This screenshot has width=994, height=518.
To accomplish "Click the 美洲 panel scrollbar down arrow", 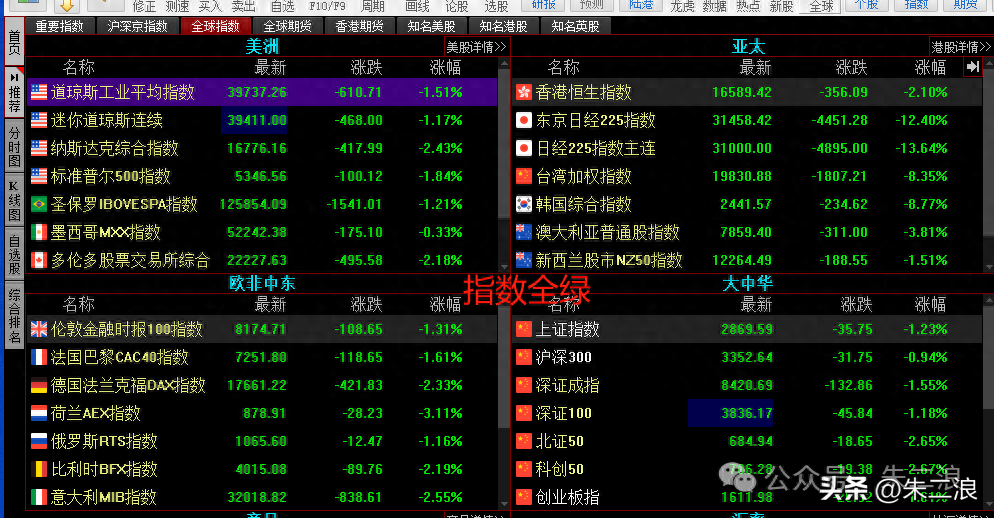I will click(x=504, y=268).
